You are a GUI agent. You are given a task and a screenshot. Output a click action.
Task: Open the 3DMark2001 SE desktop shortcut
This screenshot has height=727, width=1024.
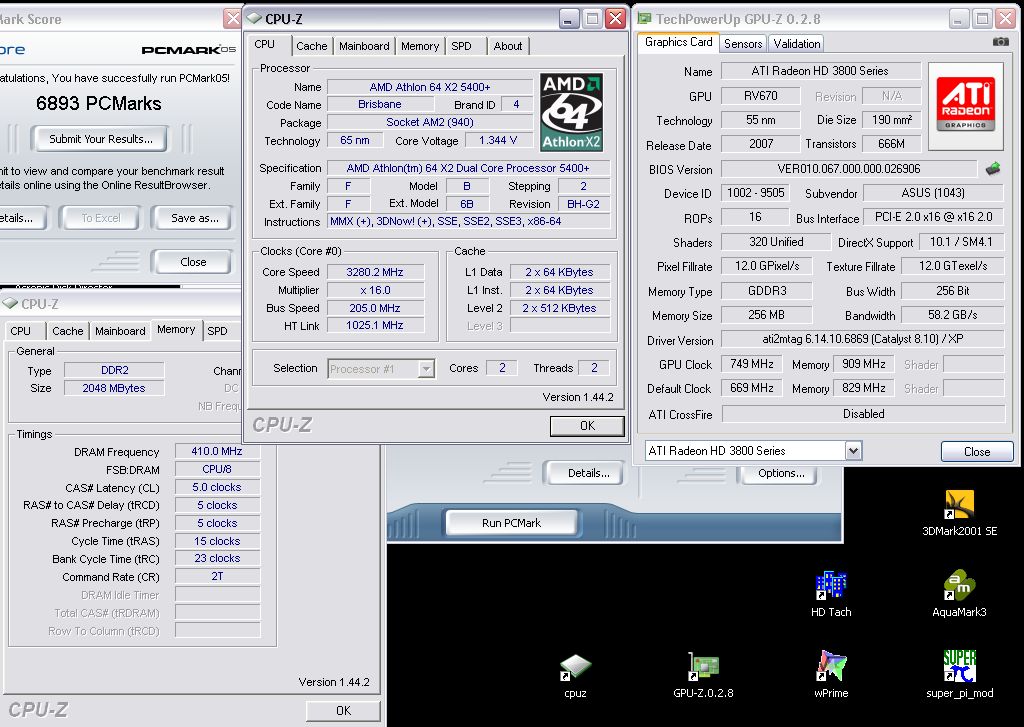959,513
